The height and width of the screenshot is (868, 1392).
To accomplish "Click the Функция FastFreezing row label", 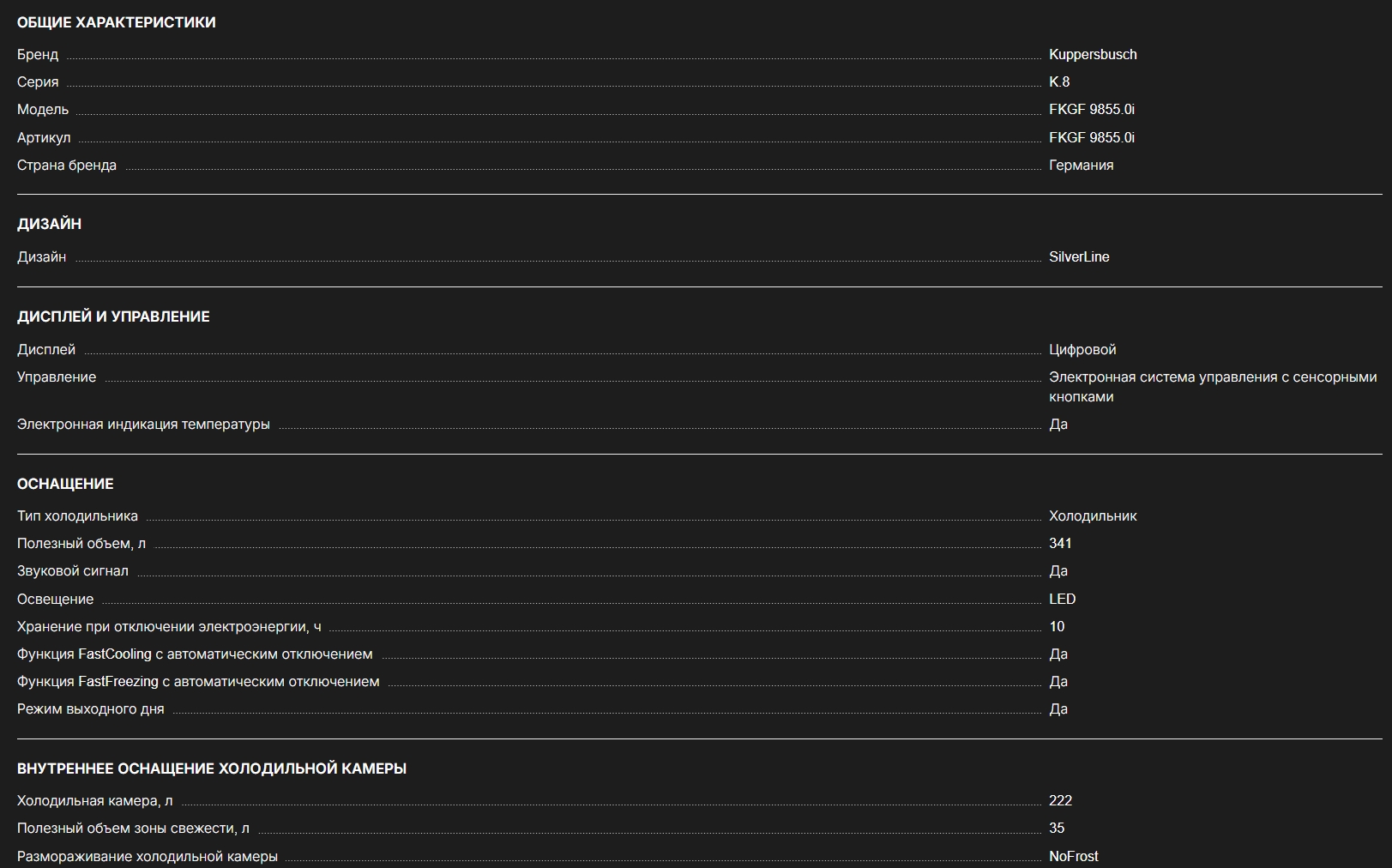I will click(198, 681).
